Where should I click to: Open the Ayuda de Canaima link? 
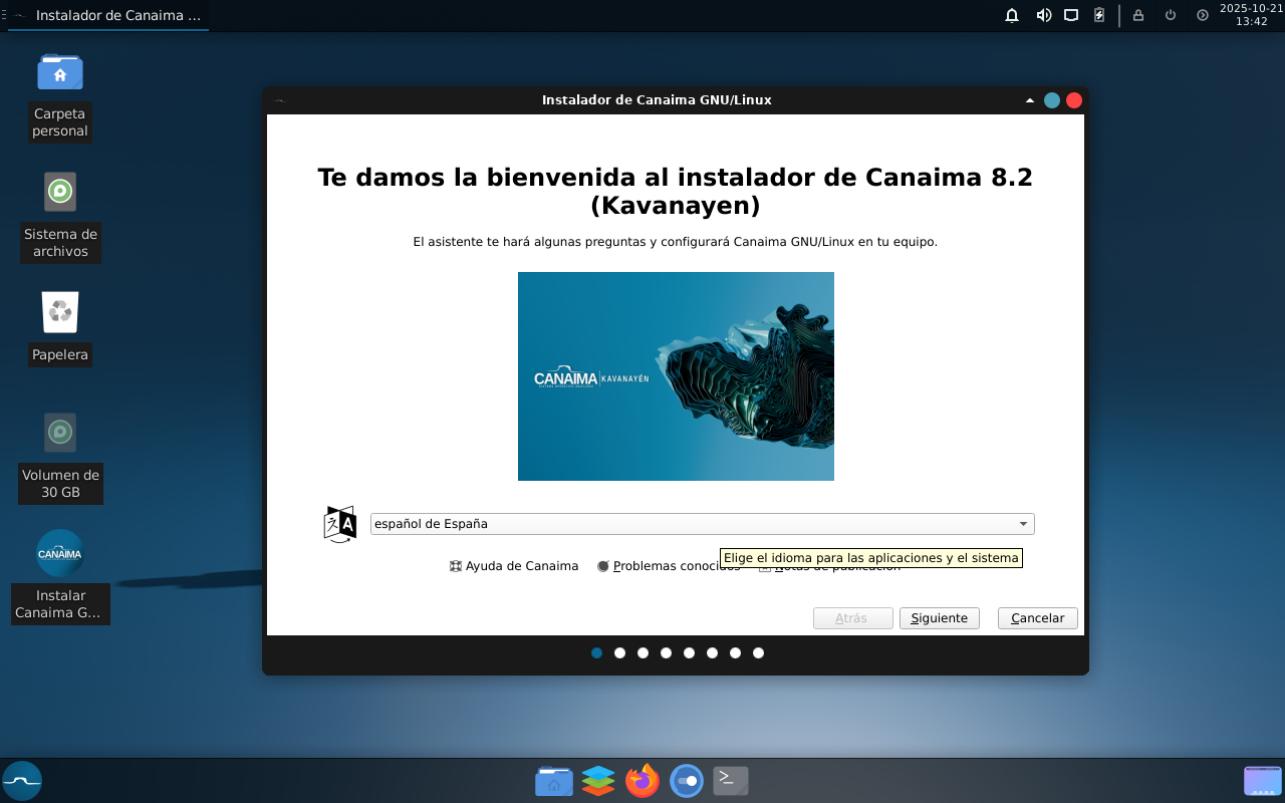514,566
